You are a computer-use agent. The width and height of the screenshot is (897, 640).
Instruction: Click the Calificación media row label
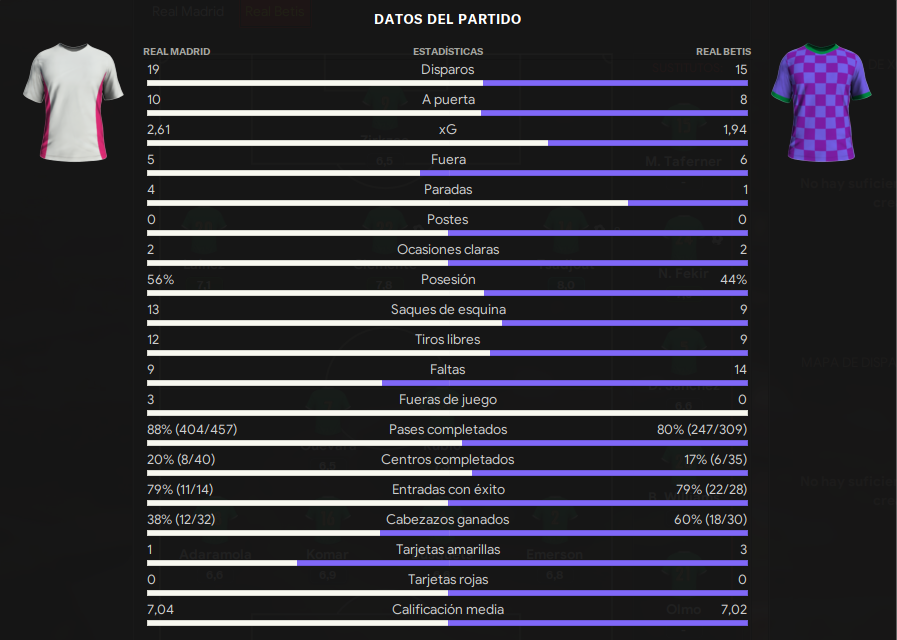(x=448, y=610)
